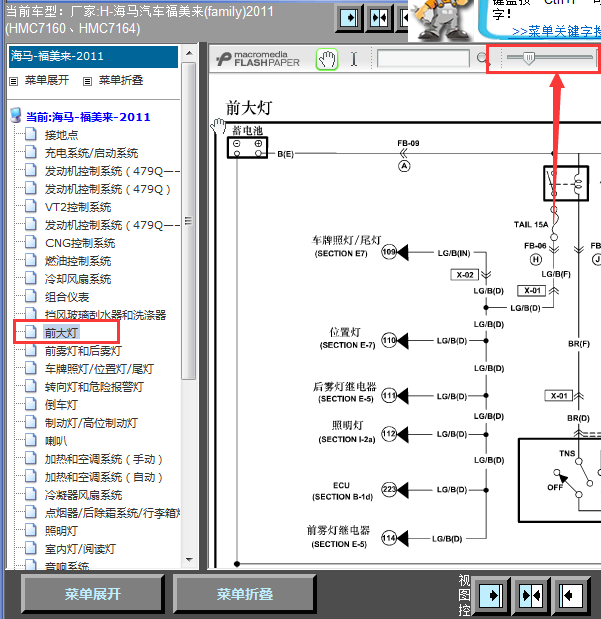
Task: Click the bottom view control center-split icon
Action: point(531,595)
